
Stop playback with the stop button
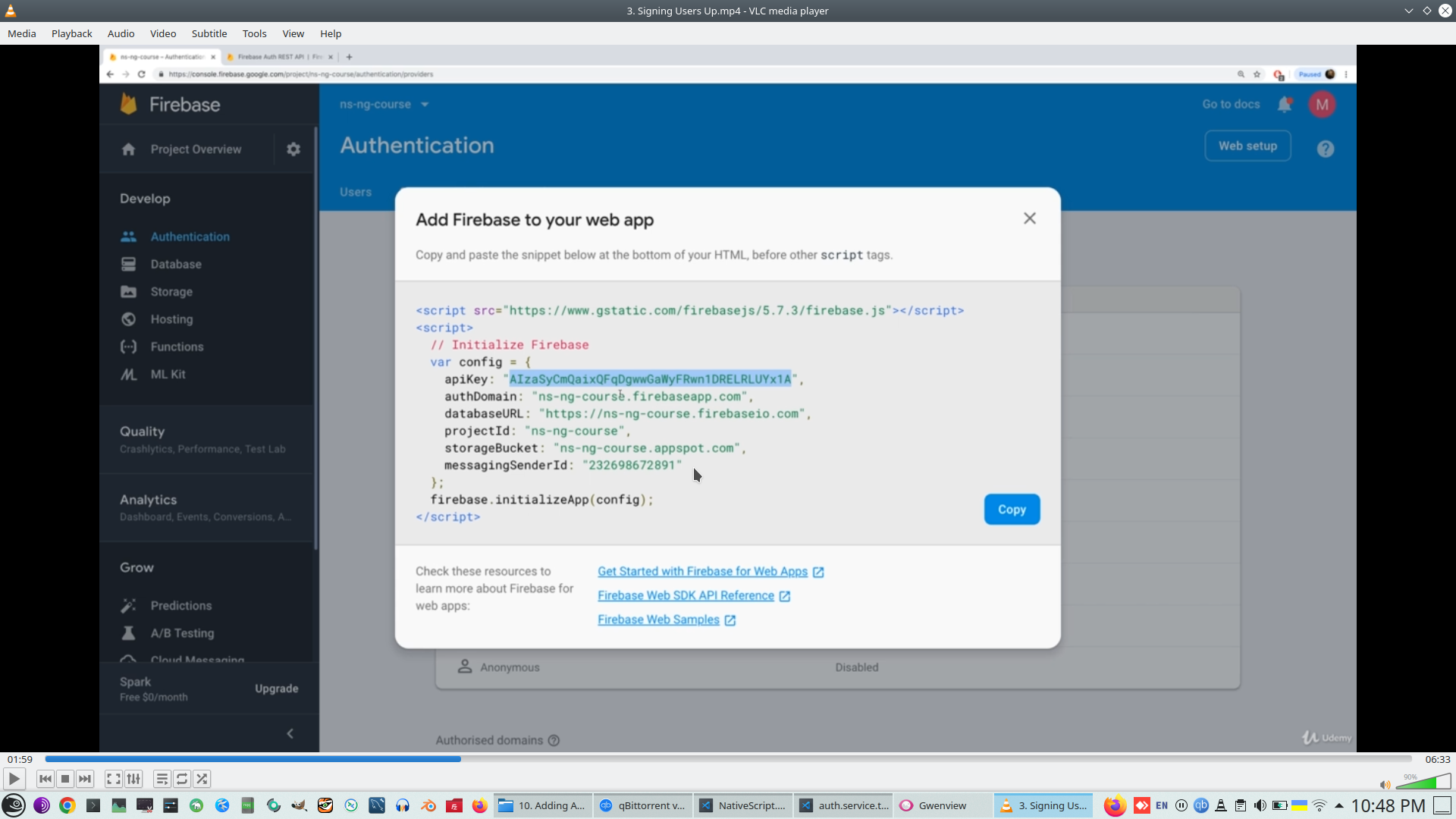click(65, 779)
